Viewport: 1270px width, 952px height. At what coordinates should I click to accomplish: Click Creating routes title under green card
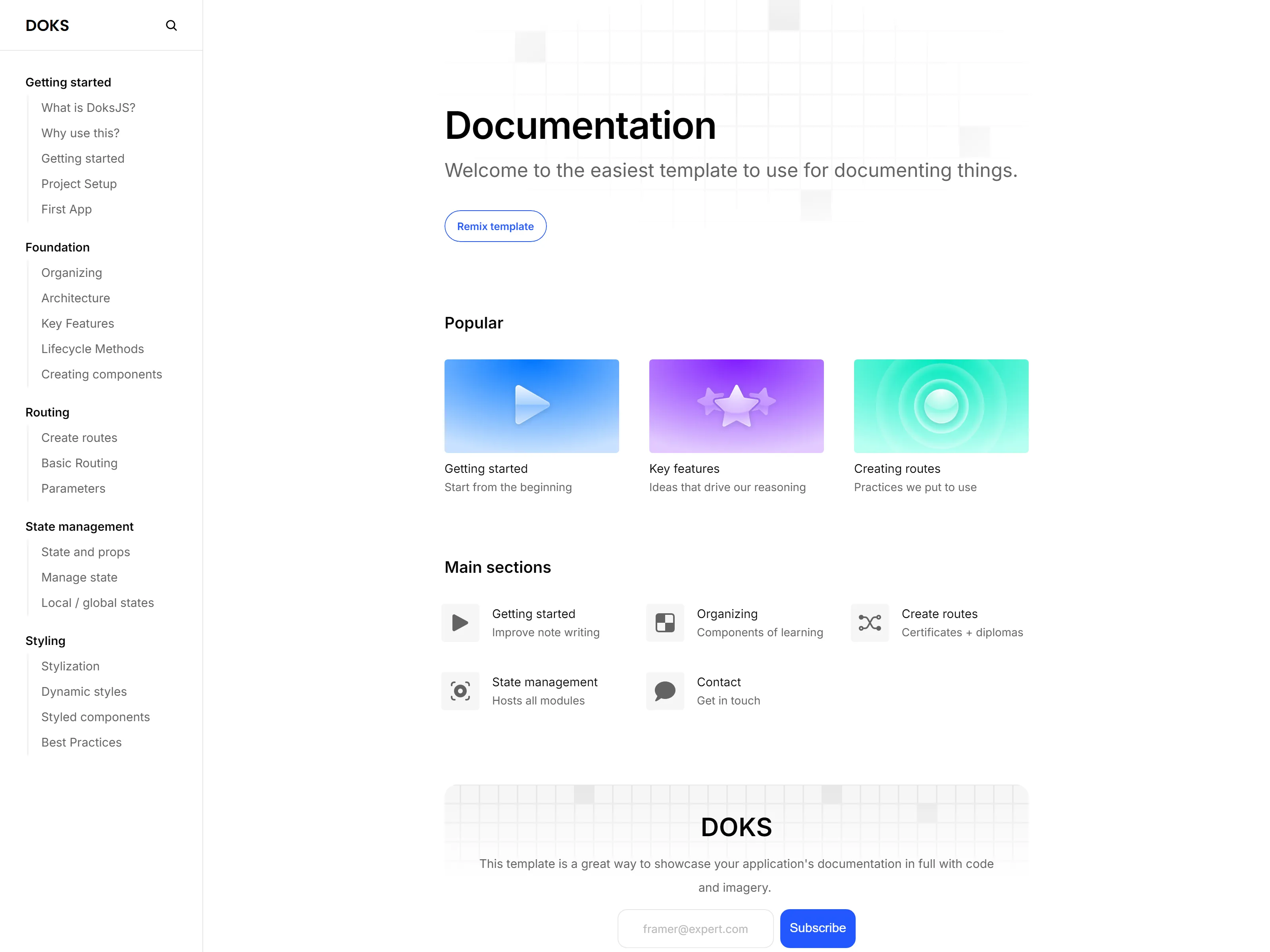coord(897,469)
